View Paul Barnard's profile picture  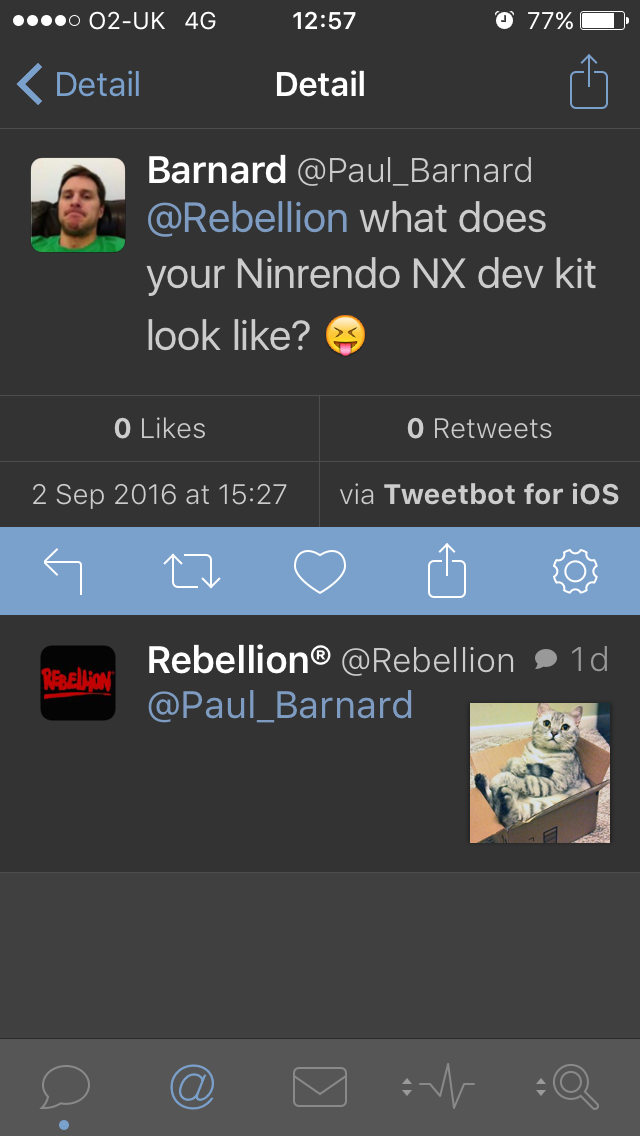click(x=78, y=205)
